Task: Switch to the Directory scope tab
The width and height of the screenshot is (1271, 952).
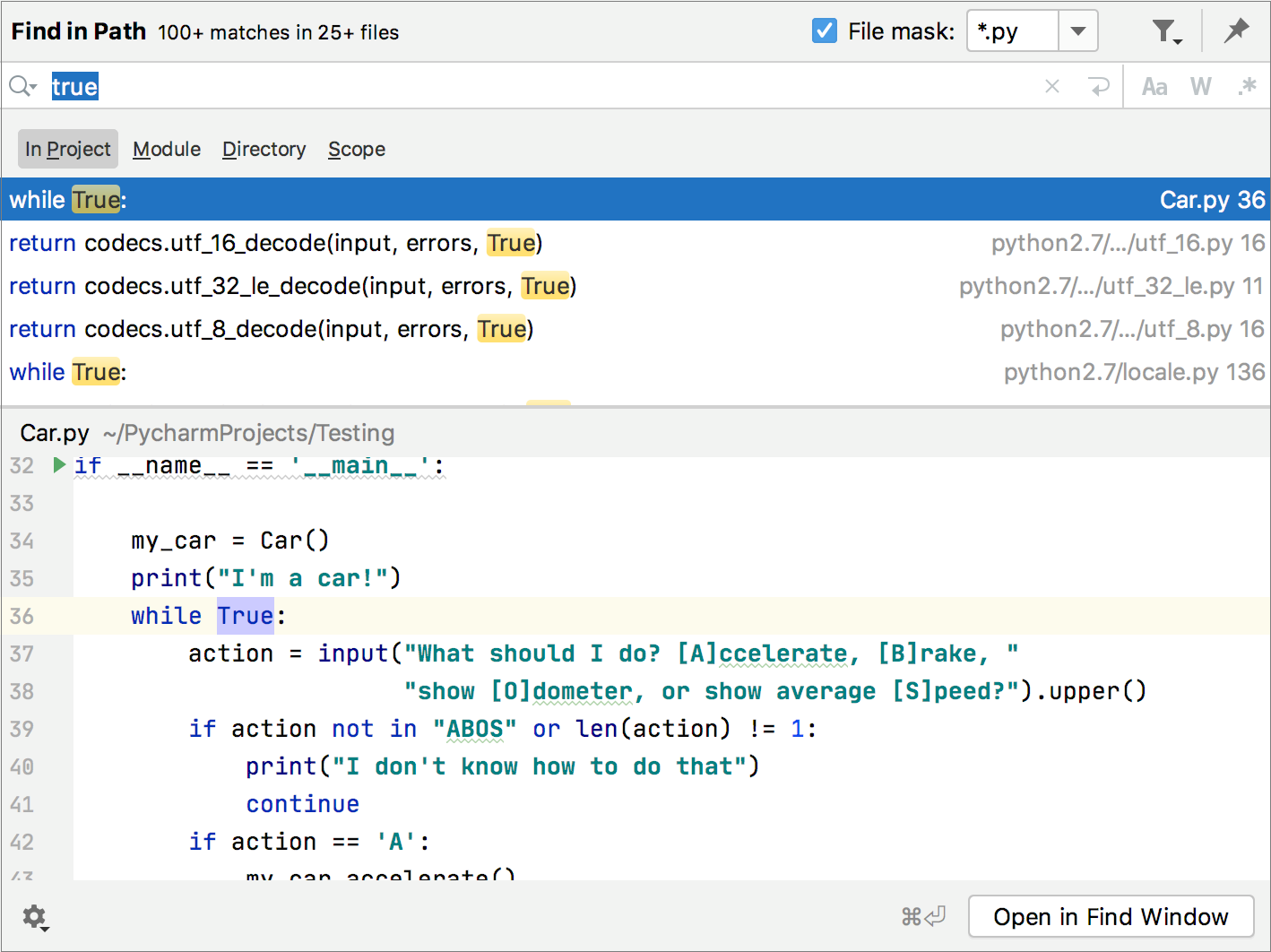Action: click(264, 149)
